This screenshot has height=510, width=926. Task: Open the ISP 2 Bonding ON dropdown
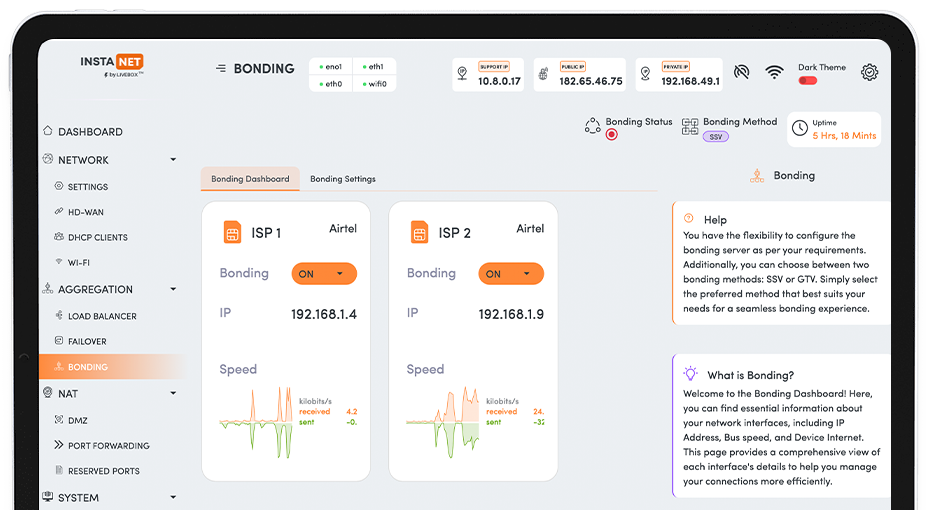(511, 274)
